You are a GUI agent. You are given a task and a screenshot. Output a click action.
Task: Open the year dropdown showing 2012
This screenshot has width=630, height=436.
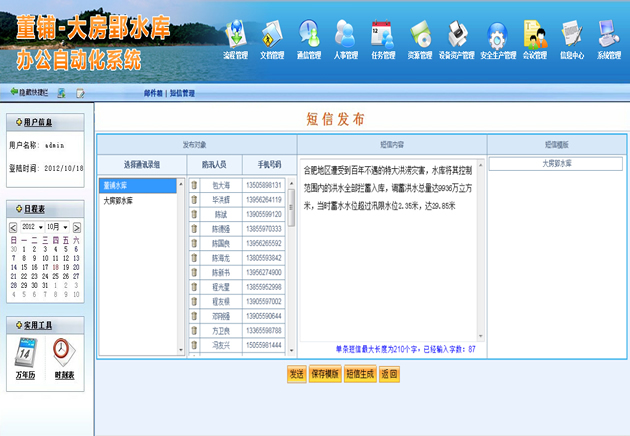(x=32, y=227)
